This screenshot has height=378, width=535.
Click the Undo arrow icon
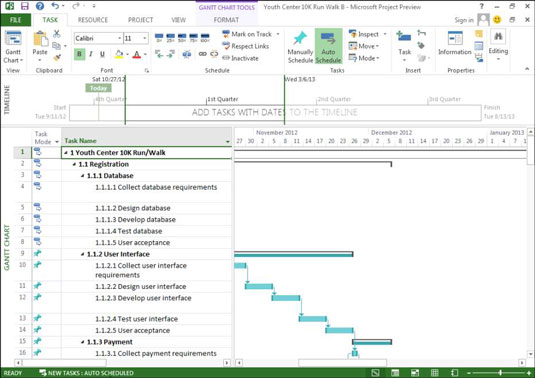pos(55,6)
